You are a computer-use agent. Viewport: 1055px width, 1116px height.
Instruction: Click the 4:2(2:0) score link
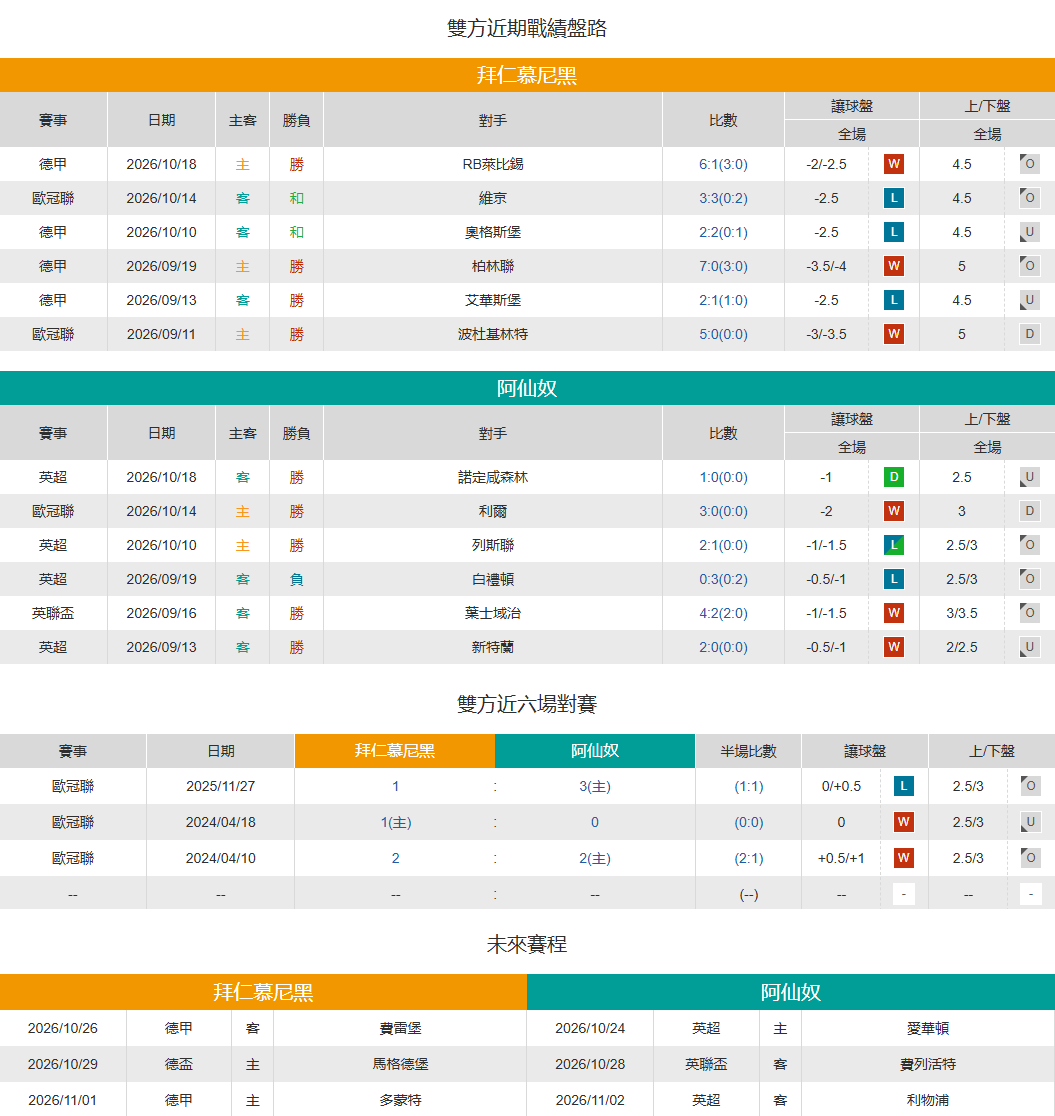pos(723,613)
